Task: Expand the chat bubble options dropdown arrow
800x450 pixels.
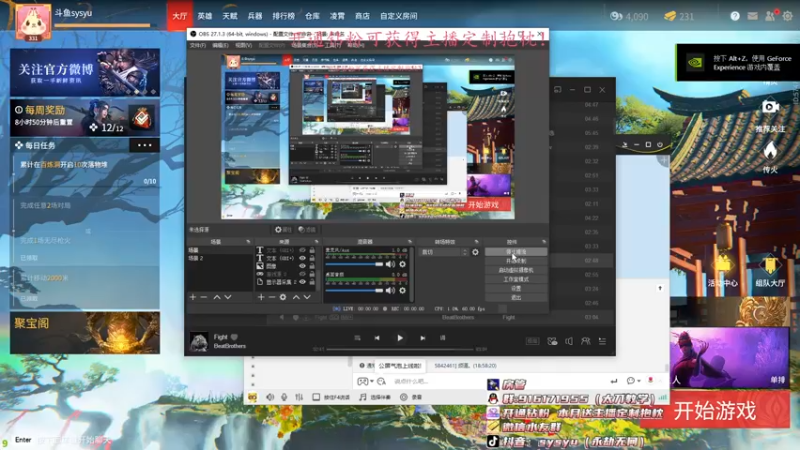Action: [x=639, y=381]
